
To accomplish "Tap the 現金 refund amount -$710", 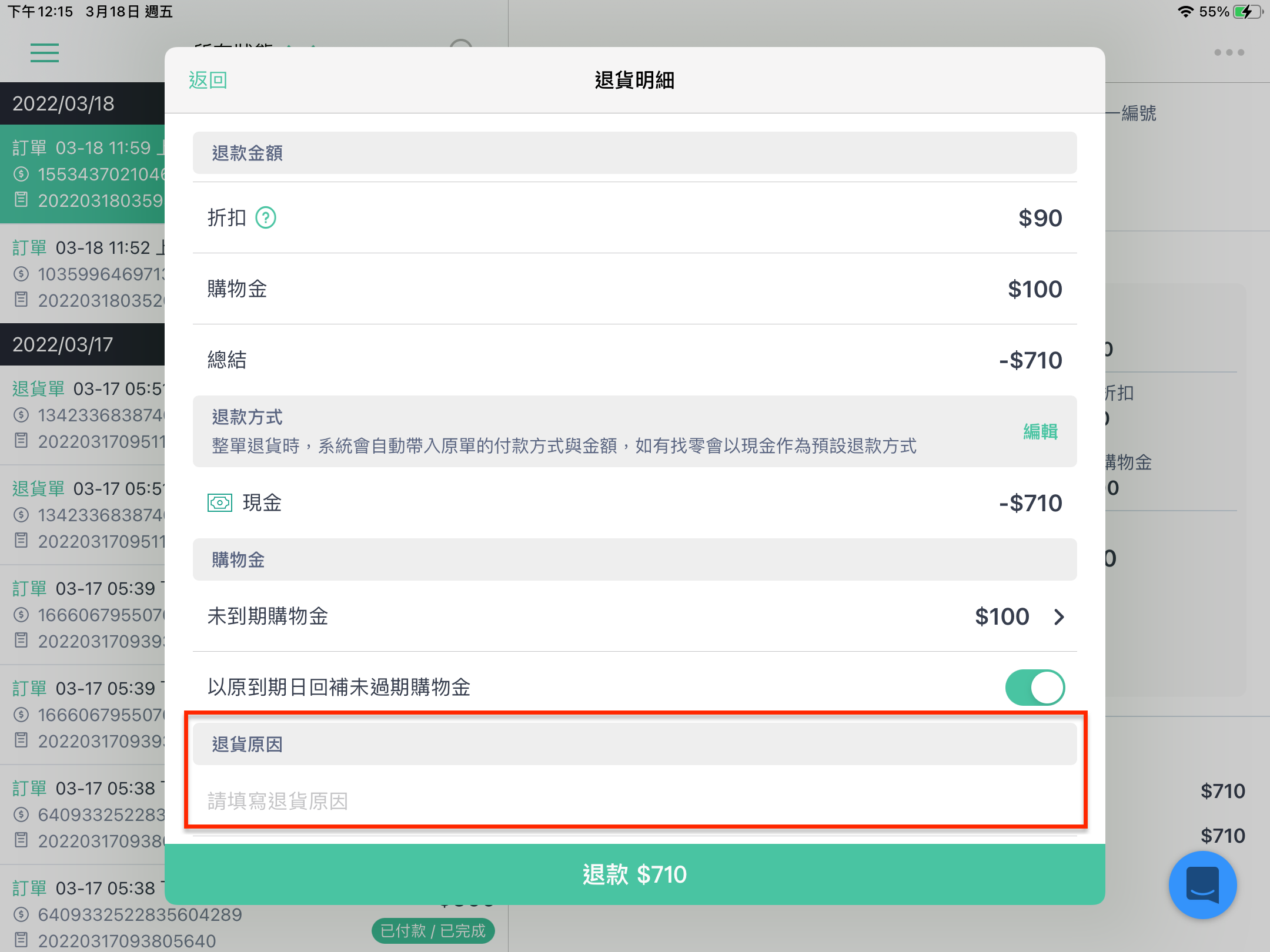I will (1030, 503).
